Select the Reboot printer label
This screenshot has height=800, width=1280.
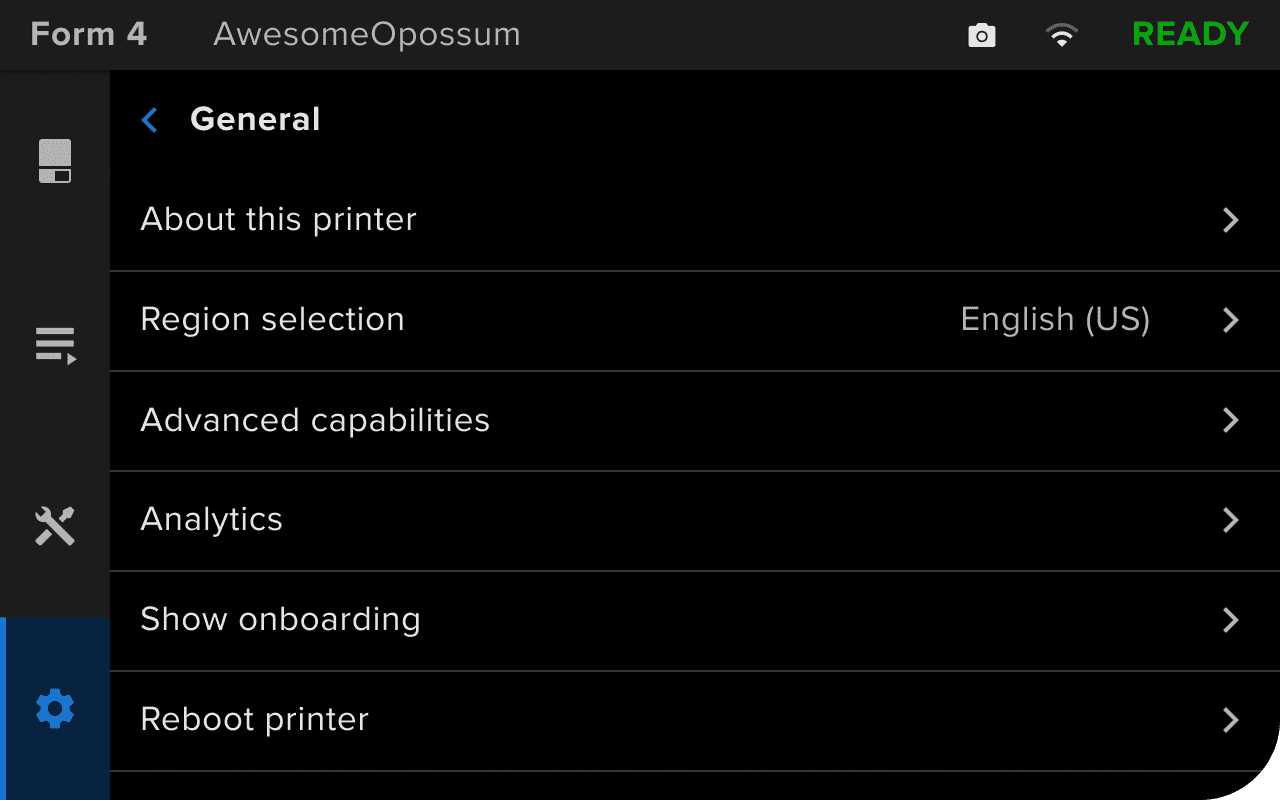(x=255, y=720)
